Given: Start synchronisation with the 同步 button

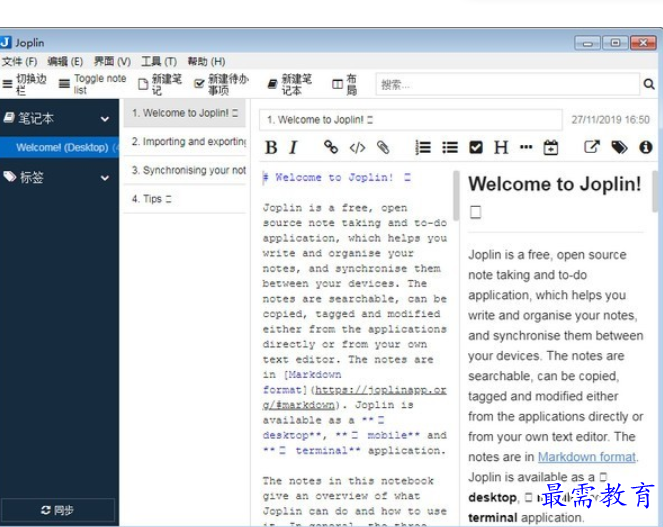Looking at the screenshot, I should pyautogui.click(x=58, y=510).
